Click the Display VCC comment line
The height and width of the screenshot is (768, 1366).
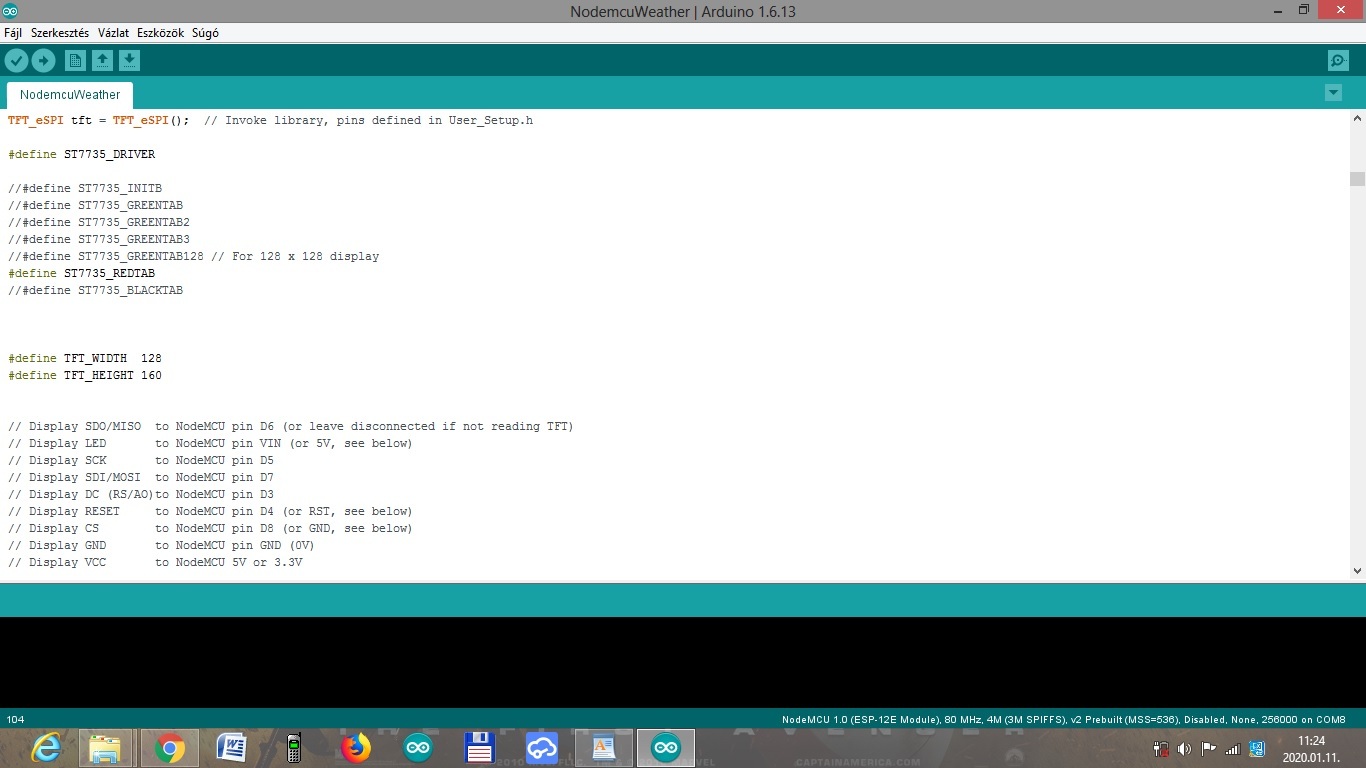[x=155, y=562]
